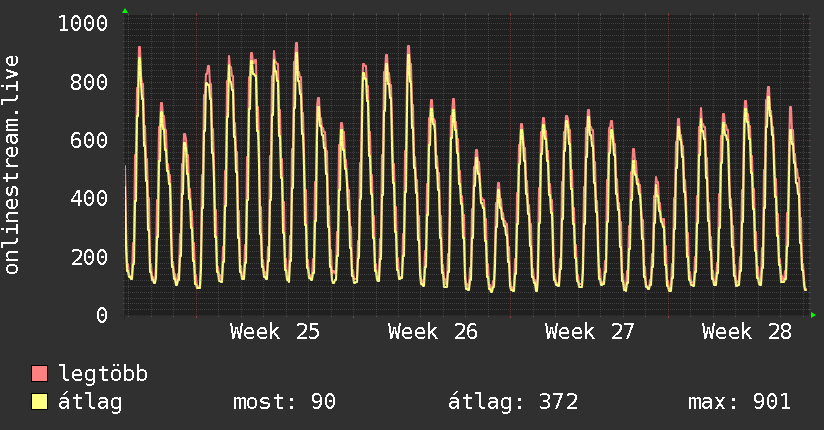Click the 1000 y-axis value
Viewport: 824px width, 430px height.
pos(83,24)
